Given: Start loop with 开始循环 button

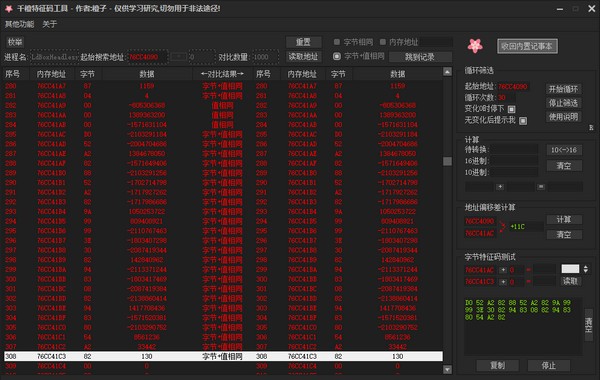Looking at the screenshot, I should click(x=564, y=89).
